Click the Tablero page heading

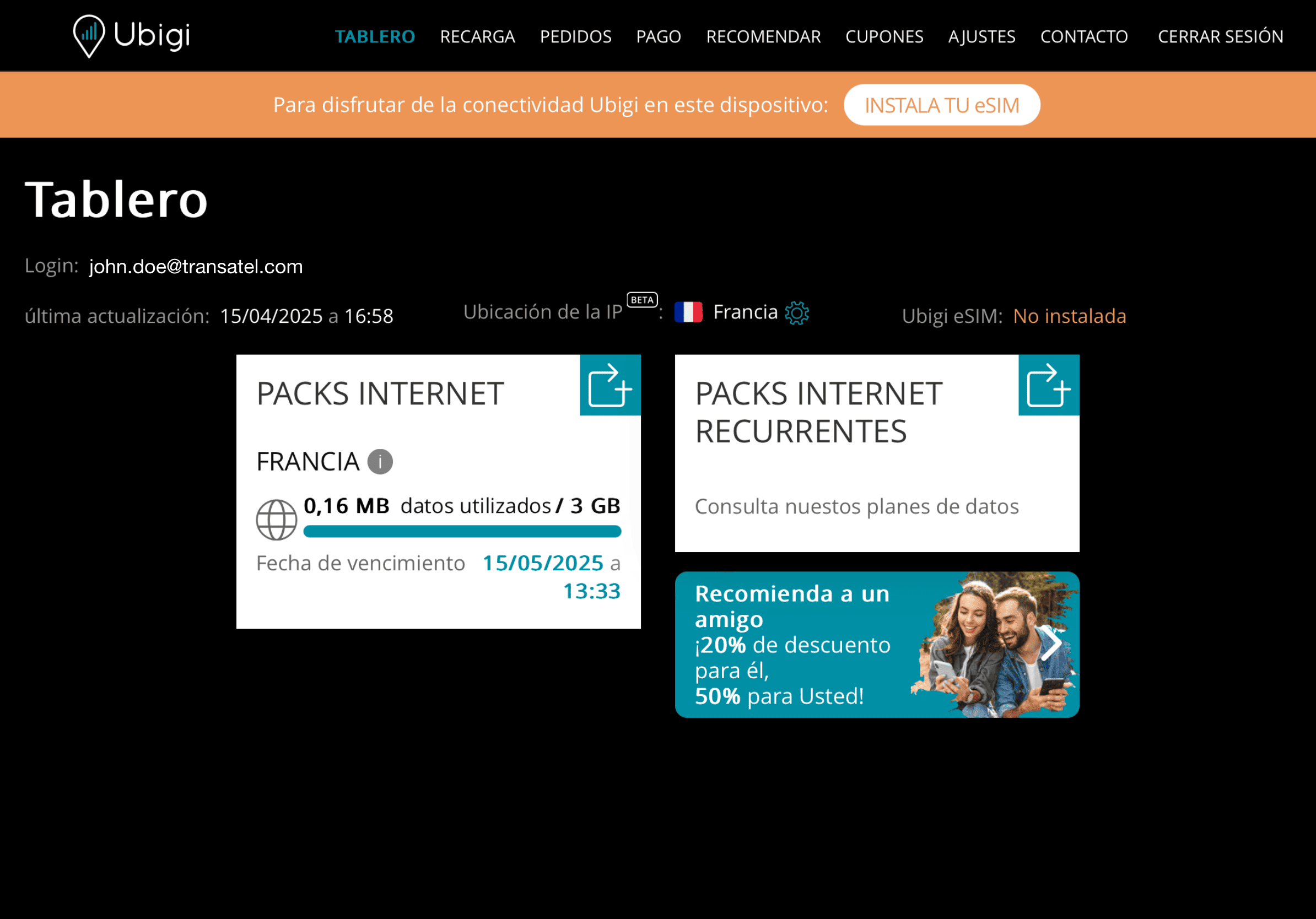coord(116,199)
